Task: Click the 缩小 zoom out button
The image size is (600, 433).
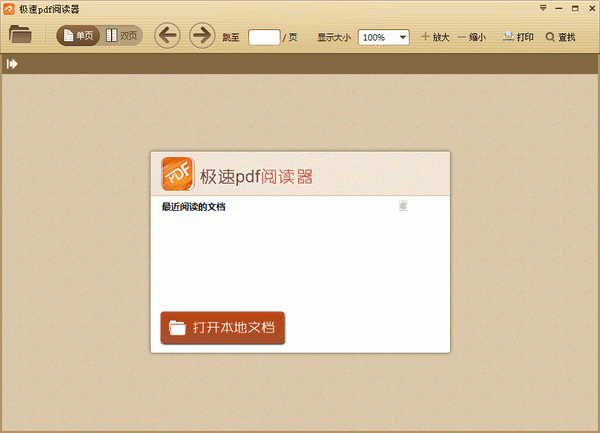Action: pyautogui.click(x=472, y=37)
